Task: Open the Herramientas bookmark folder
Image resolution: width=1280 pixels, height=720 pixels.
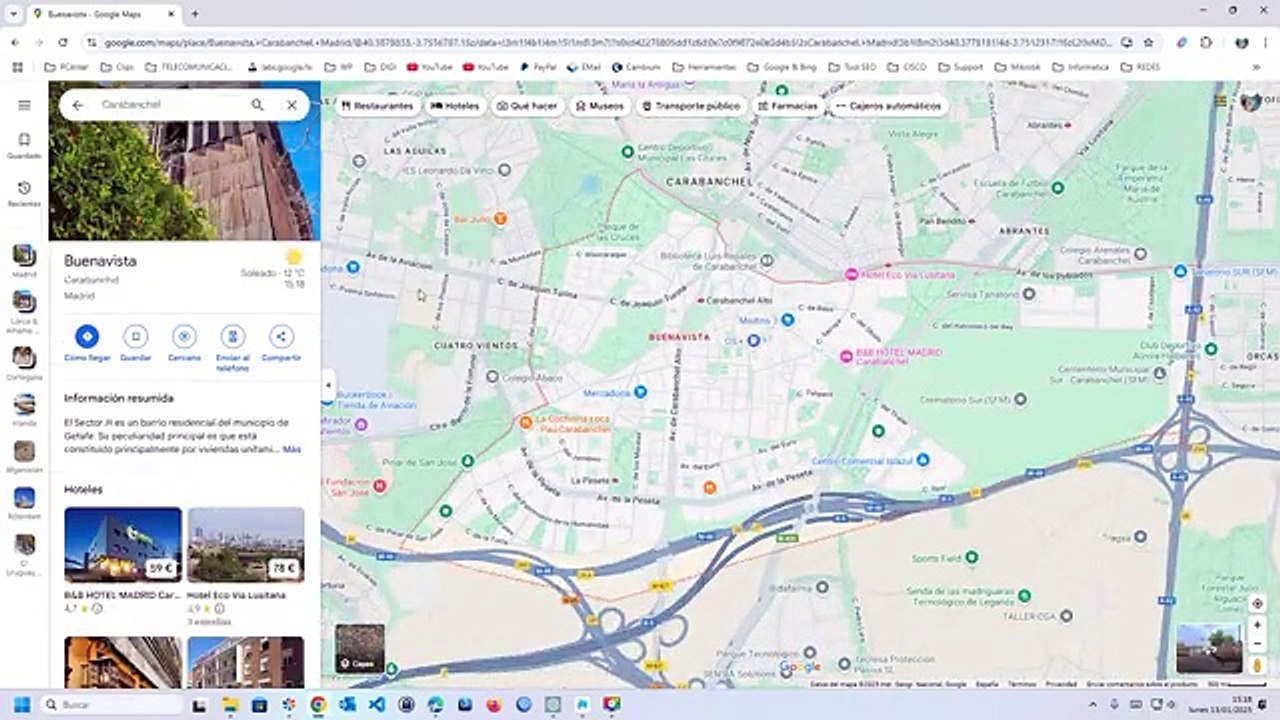Action: click(x=705, y=67)
